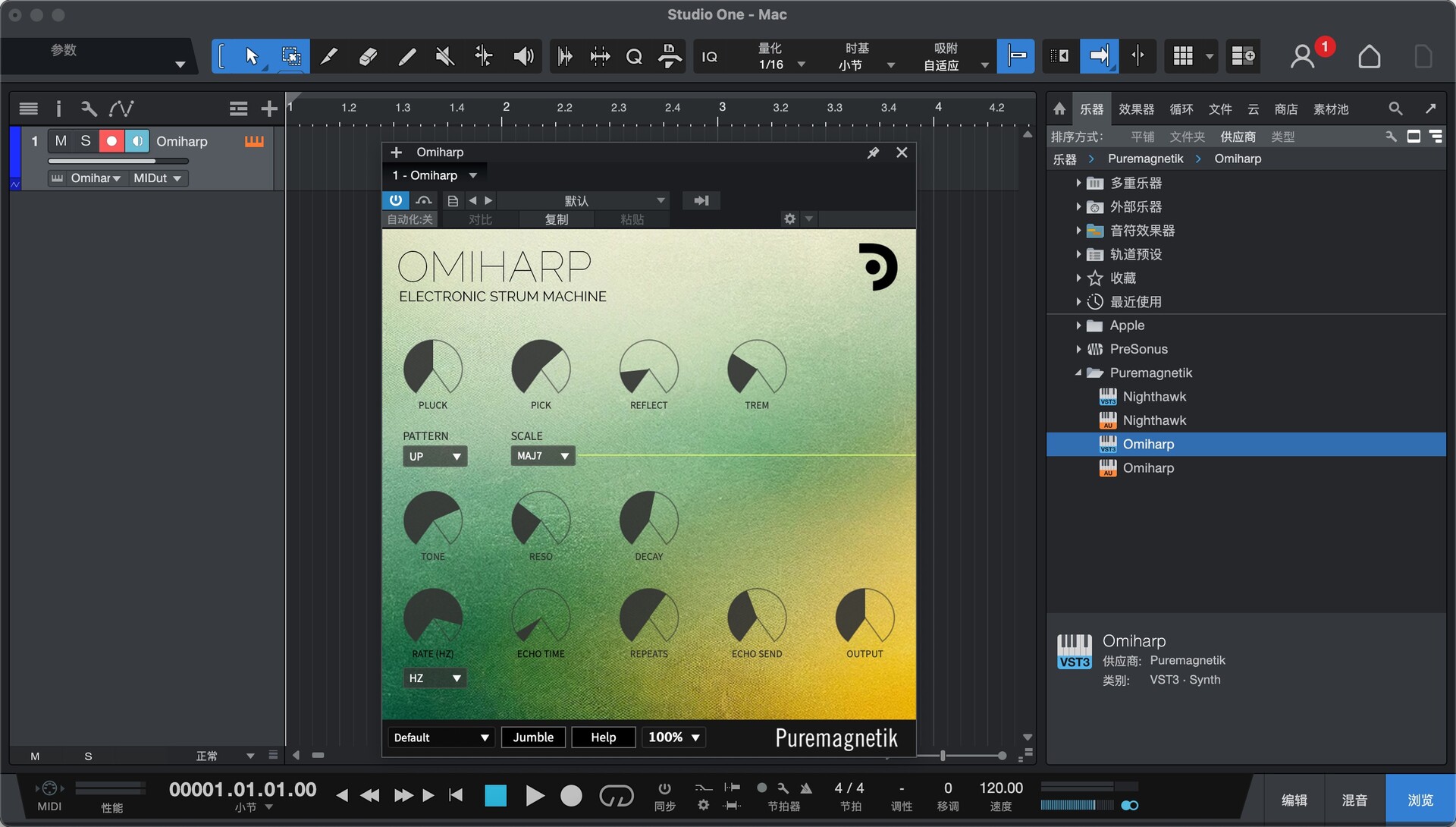1456x827 pixels.
Task: Open the Start page home icon
Action: 1369,56
